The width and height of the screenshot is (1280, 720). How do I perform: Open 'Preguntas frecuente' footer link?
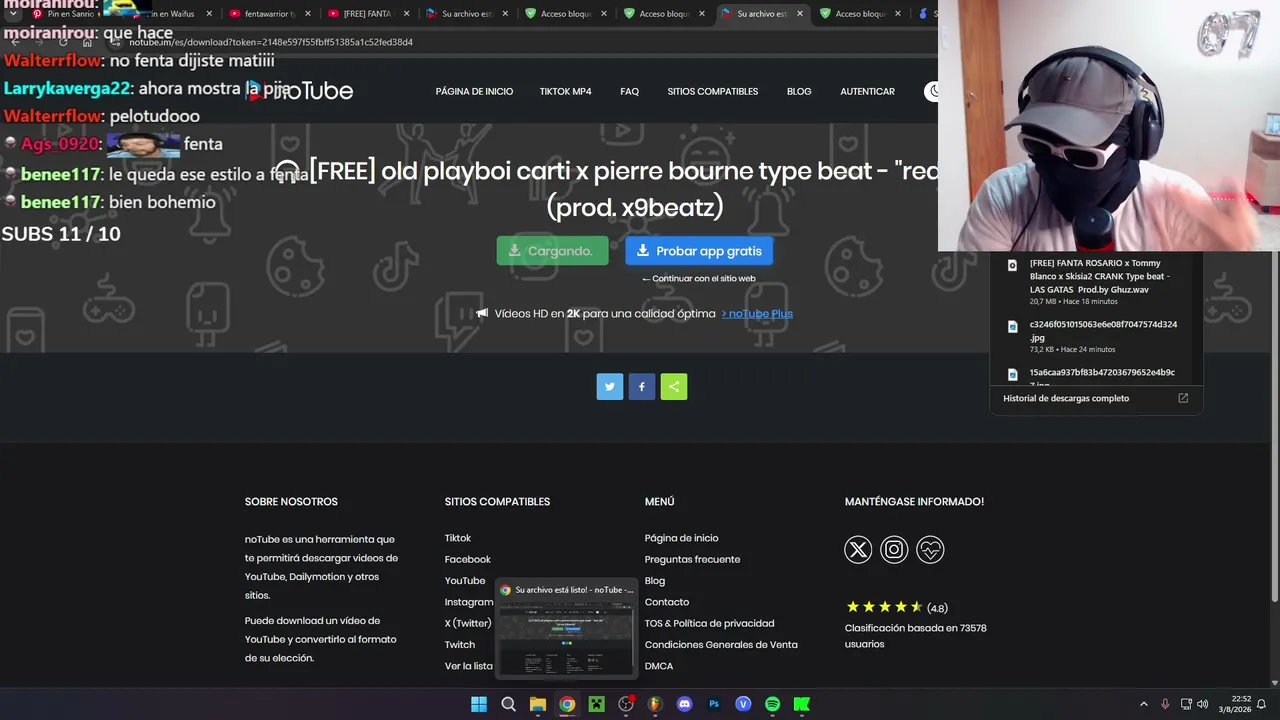(692, 559)
